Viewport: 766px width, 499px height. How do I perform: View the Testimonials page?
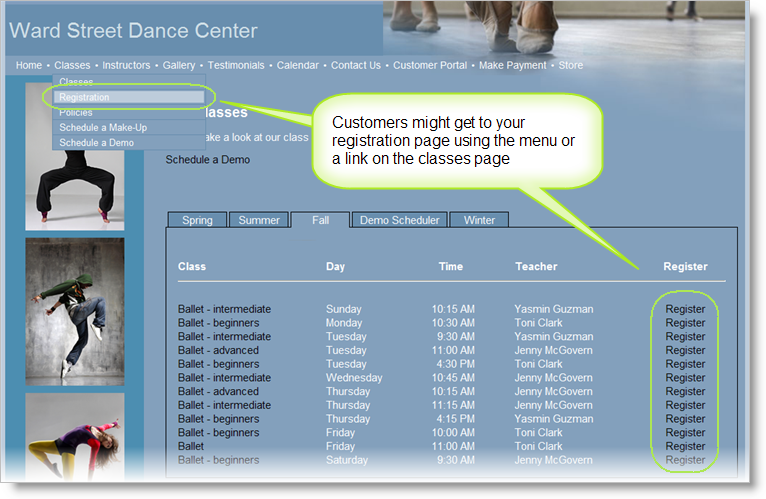(x=236, y=65)
